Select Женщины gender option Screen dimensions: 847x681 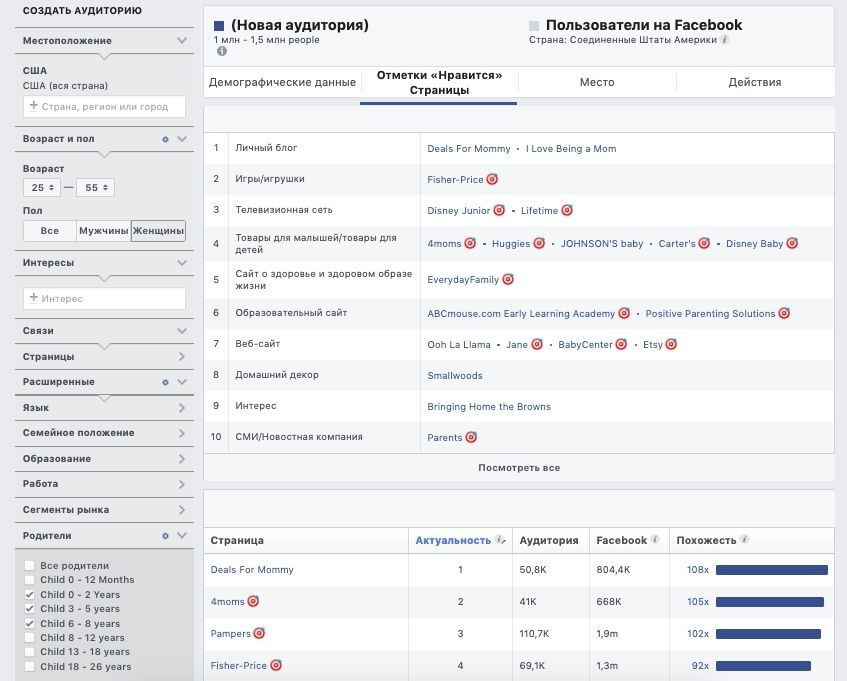pyautogui.click(x=158, y=231)
